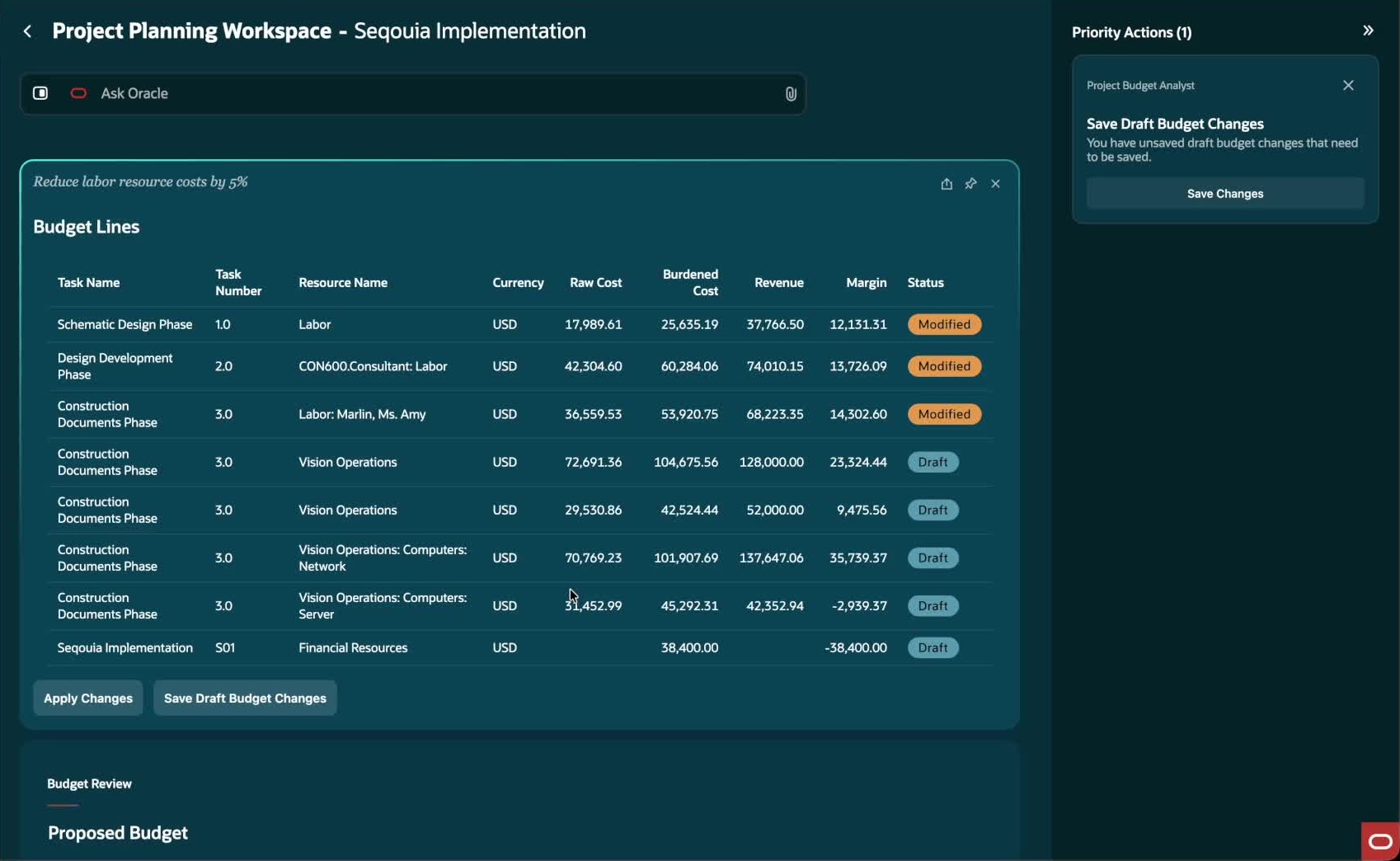Toggle the side panel icon in Ask Oracle bar
The image size is (1400, 861).
[40, 93]
